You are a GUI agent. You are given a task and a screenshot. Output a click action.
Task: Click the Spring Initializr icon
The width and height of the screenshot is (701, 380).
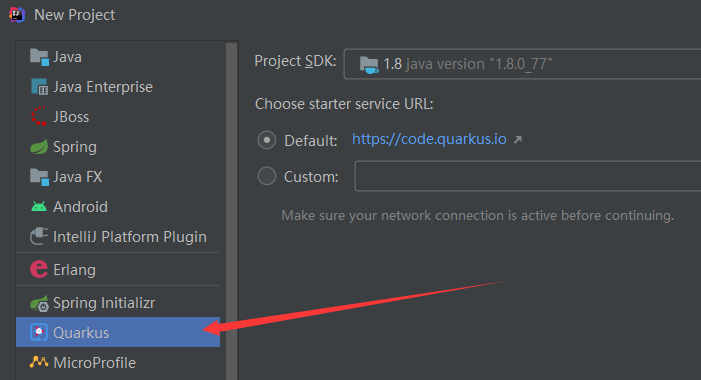pyautogui.click(x=39, y=303)
